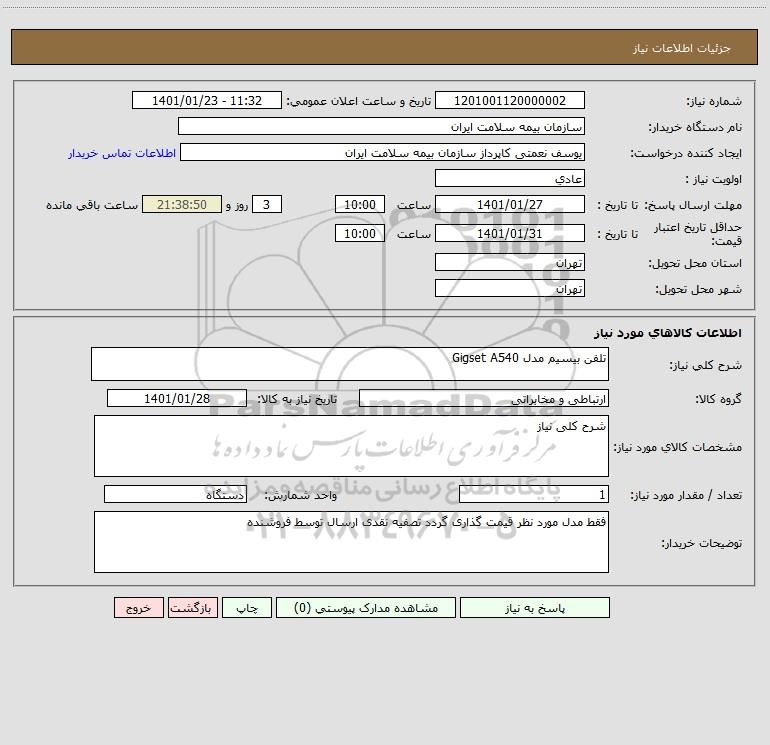Screen dimensions: 770x745
Task: Click goods group field ارتباطی و مخابراتی
Action: click(x=484, y=398)
